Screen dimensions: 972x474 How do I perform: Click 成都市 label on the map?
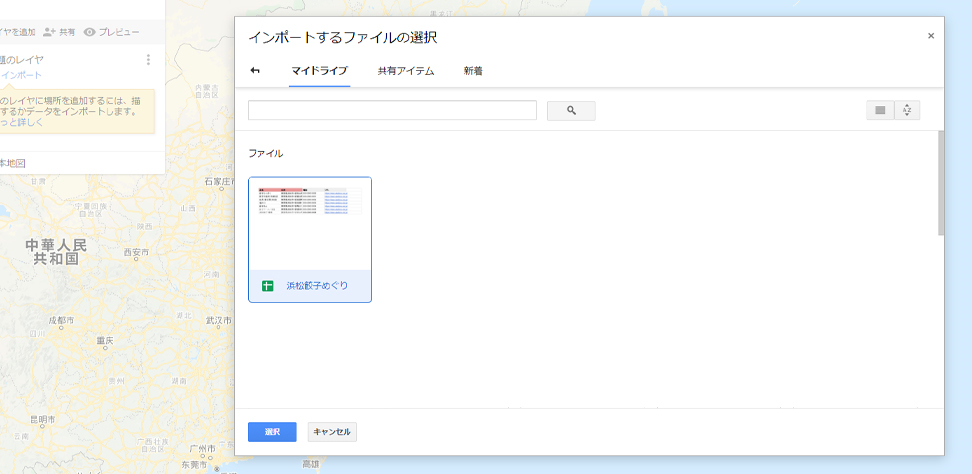tap(61, 321)
